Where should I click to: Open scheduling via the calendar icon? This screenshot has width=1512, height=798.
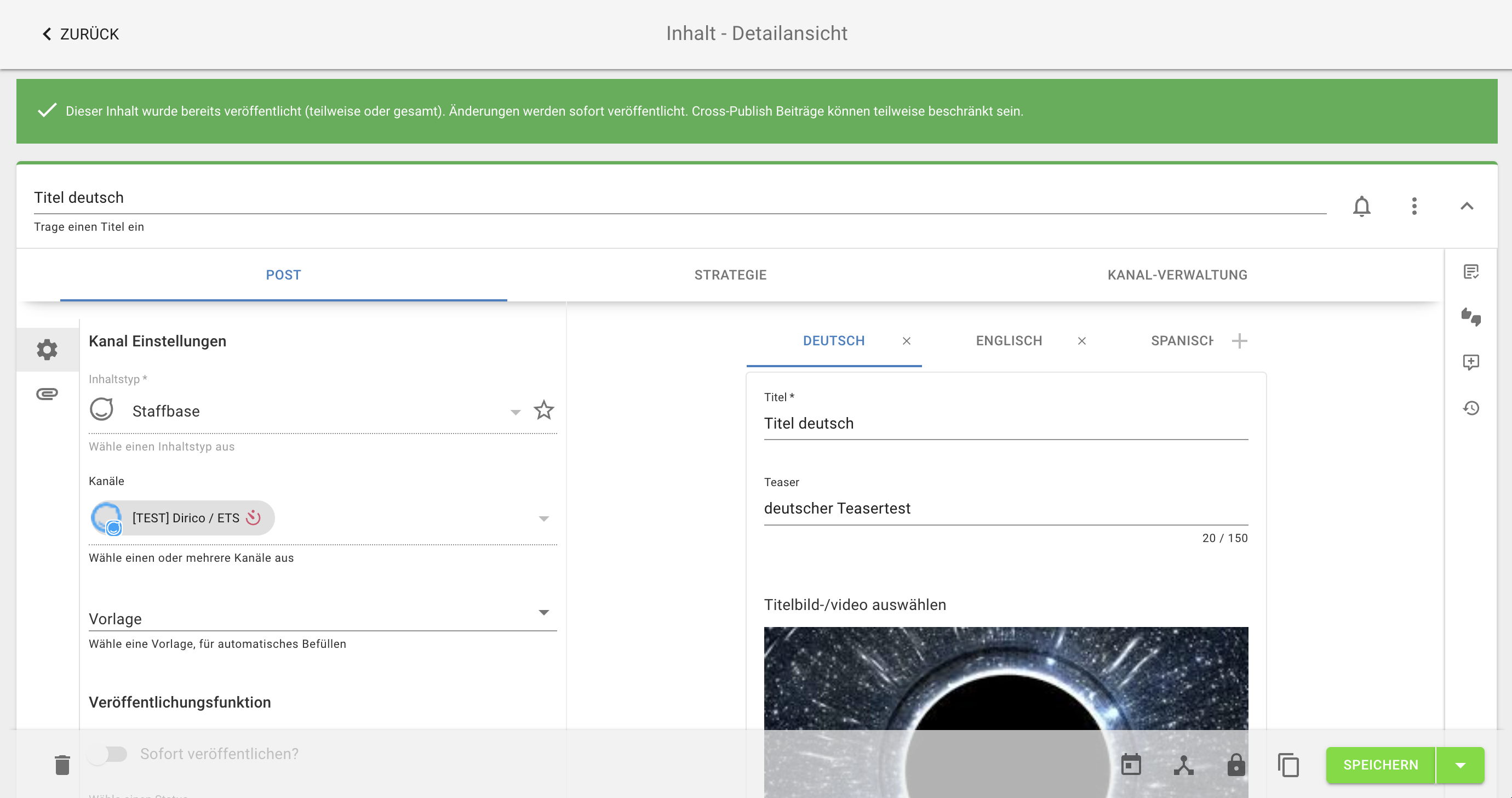click(x=1131, y=765)
